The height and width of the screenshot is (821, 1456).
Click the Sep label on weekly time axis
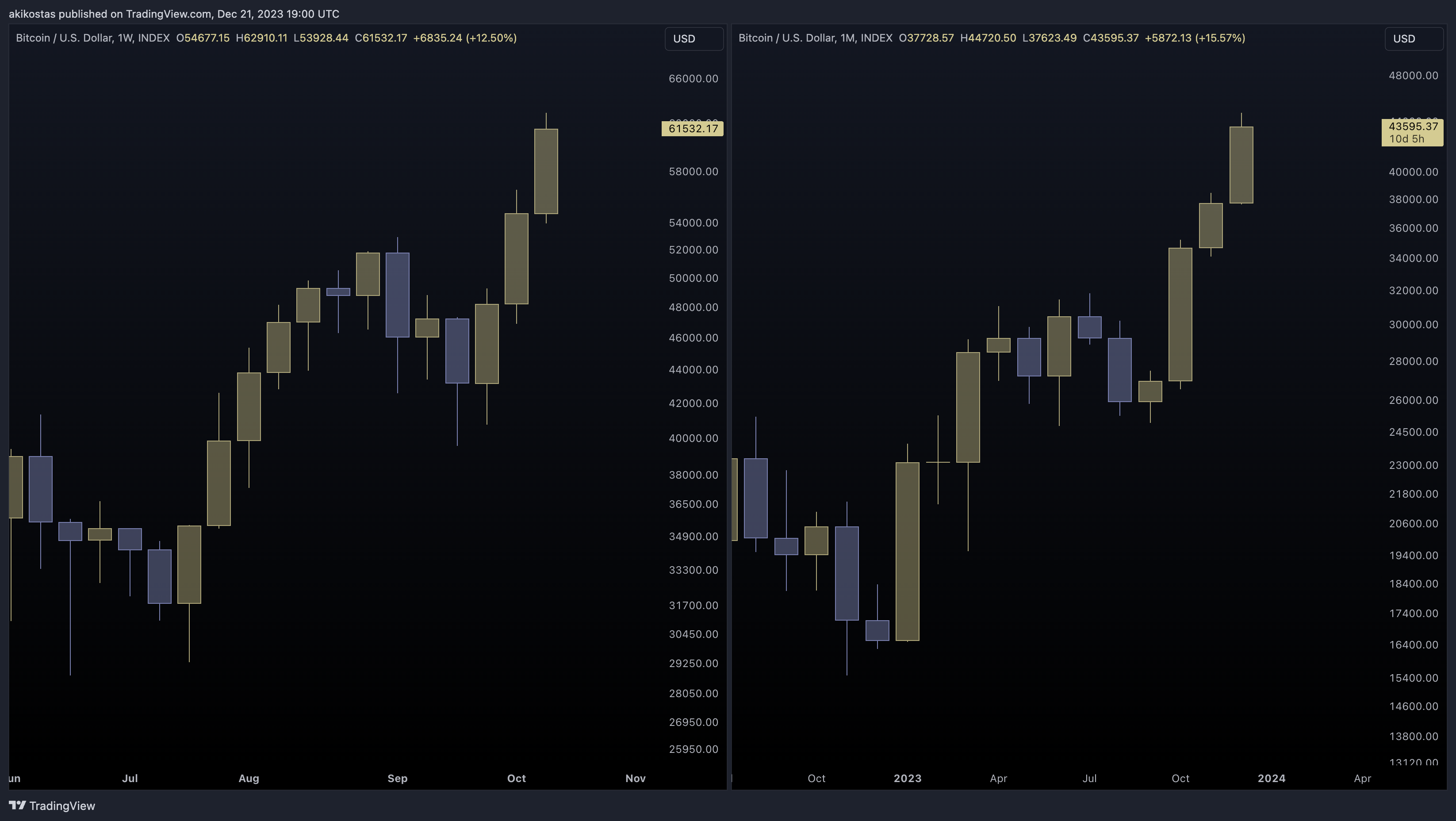click(397, 779)
